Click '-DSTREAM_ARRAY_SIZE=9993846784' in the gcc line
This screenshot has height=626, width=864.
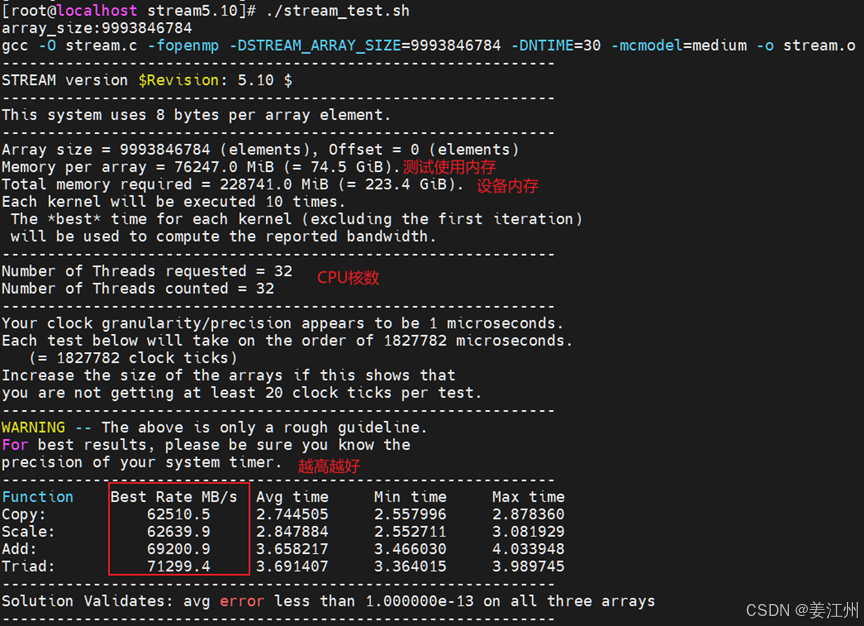tap(365, 46)
